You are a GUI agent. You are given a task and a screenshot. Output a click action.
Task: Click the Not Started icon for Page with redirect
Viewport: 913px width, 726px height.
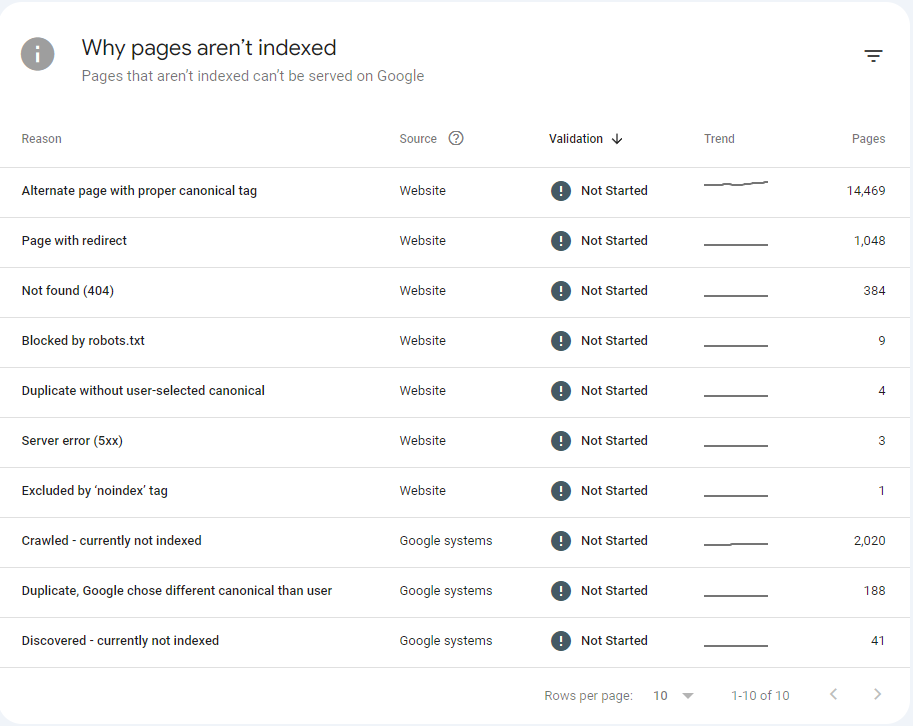tap(561, 241)
